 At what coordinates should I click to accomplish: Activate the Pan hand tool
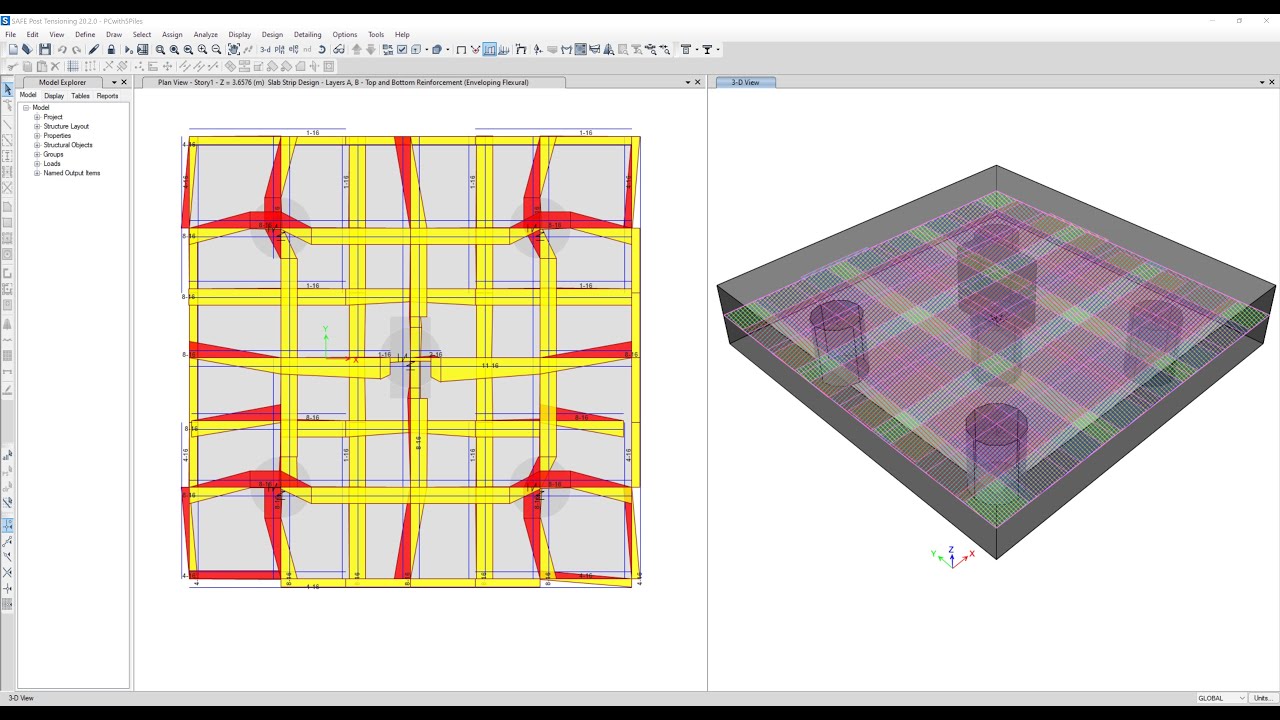(233, 49)
